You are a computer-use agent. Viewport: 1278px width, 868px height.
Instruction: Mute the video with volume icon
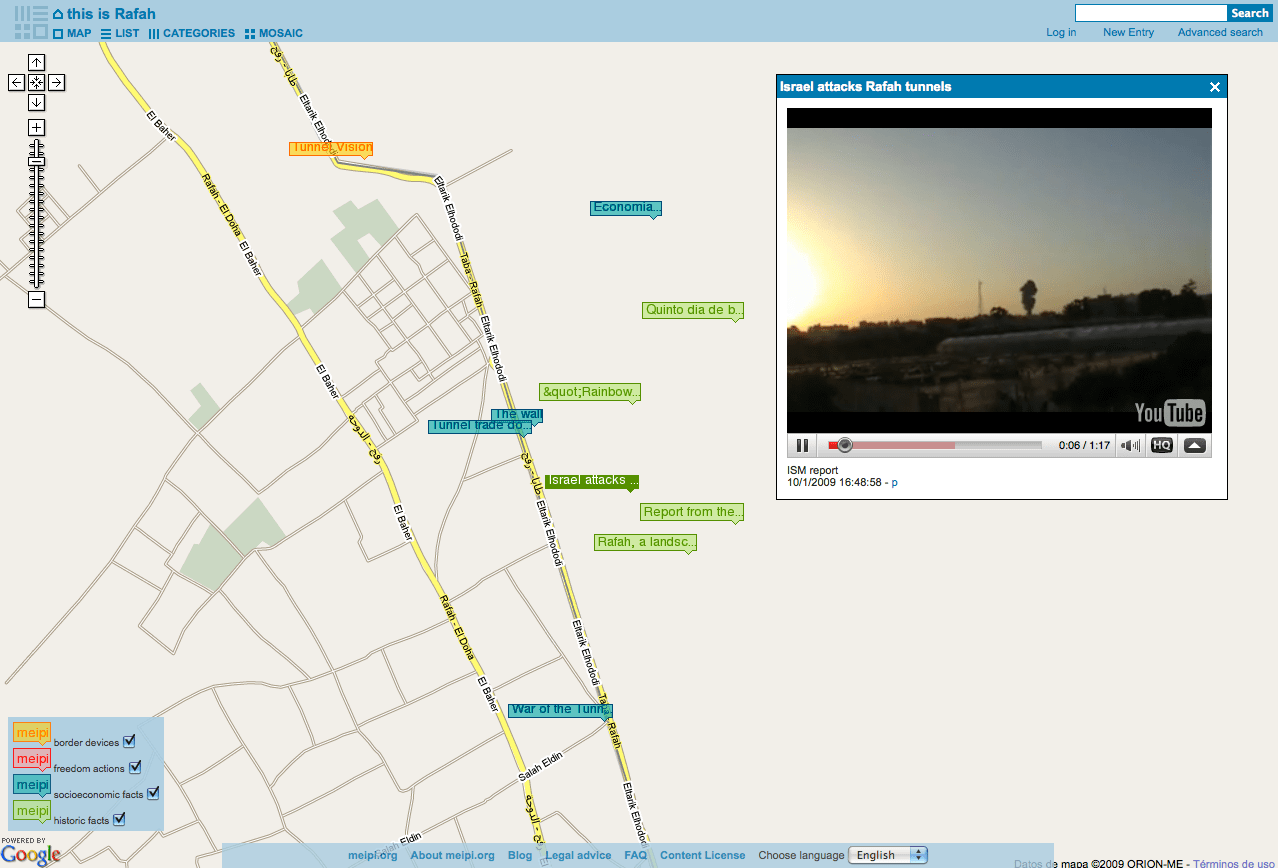[1130, 445]
